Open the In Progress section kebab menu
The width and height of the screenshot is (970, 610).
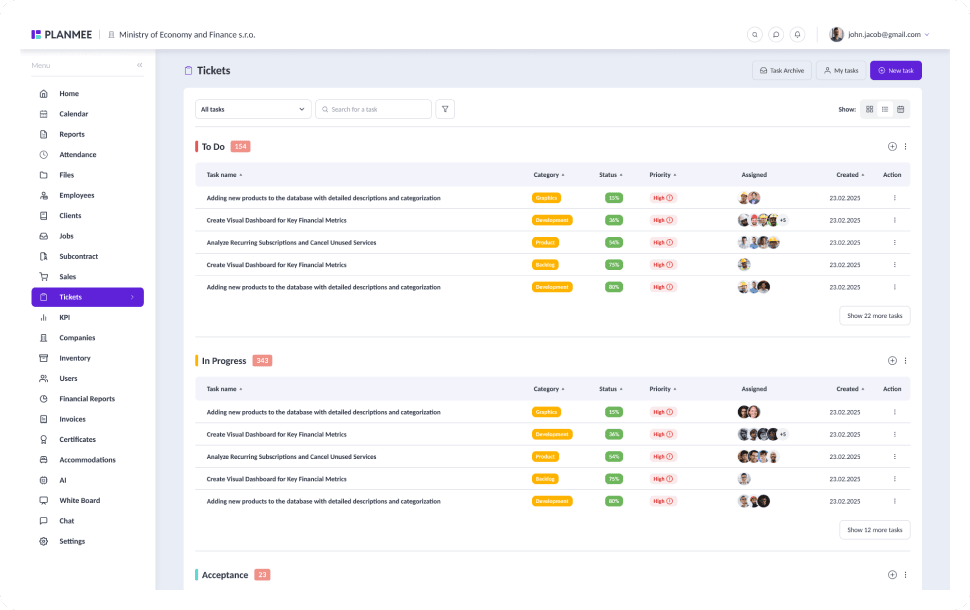(x=906, y=361)
